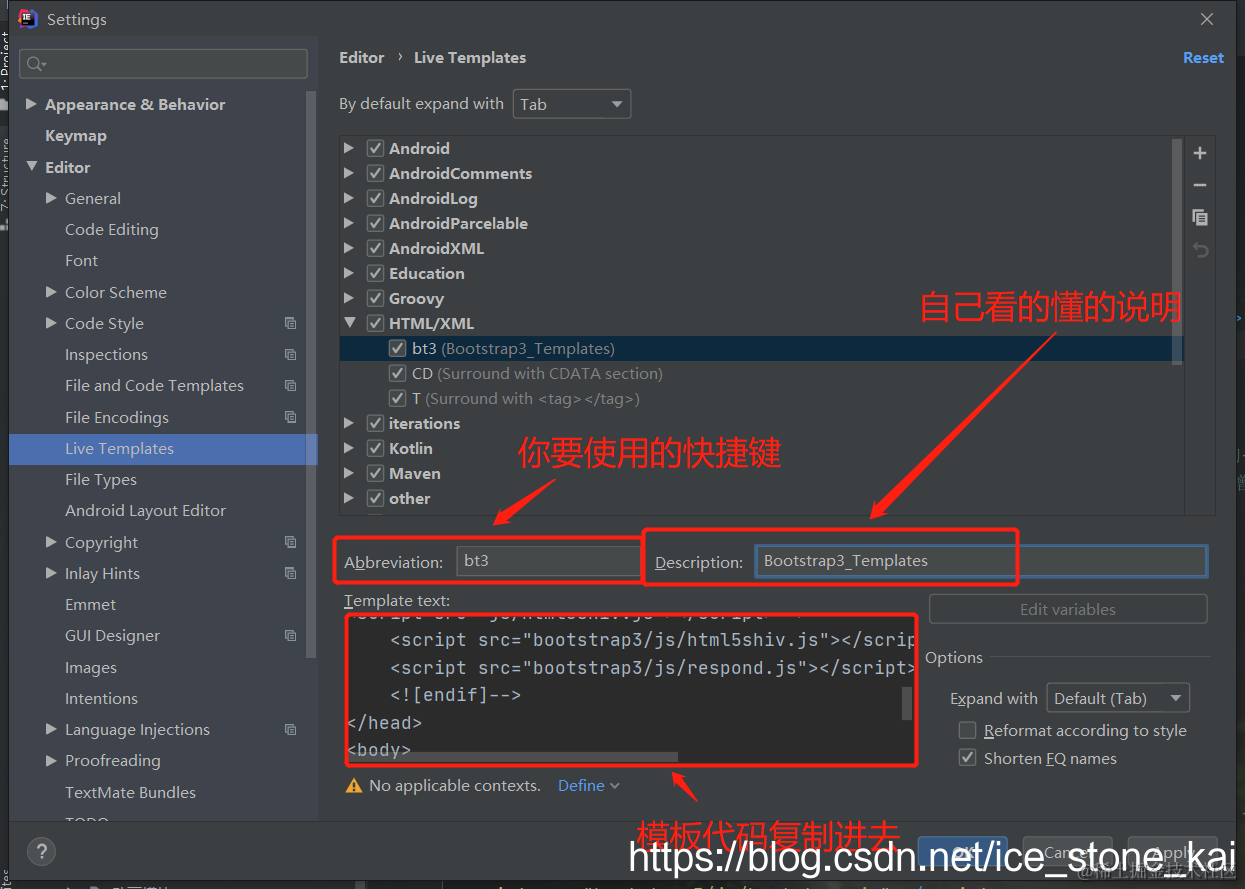Click the Reset link

click(1203, 58)
